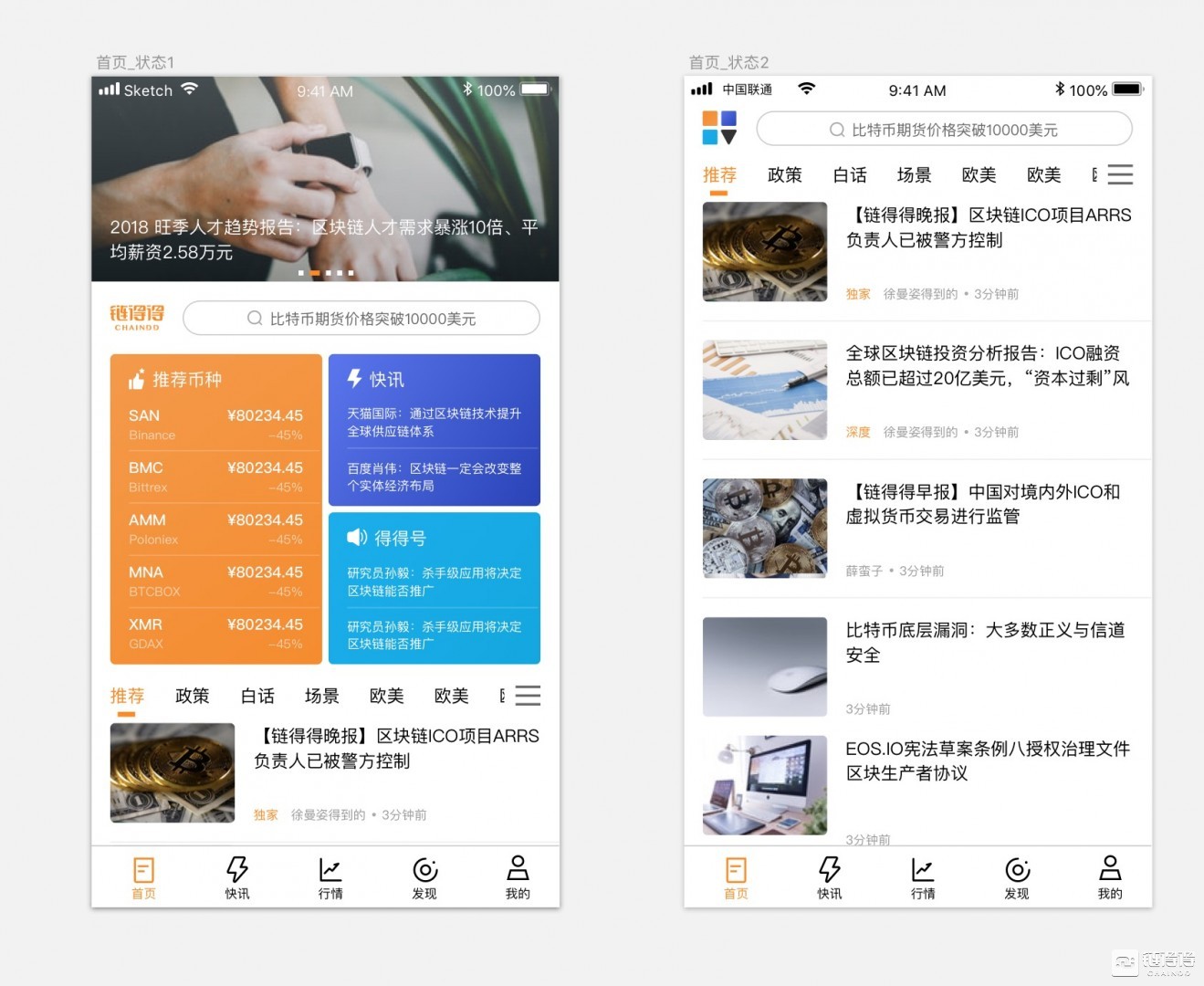Tap the 链得得 CHAINDD logo
Screen dimensions: 1204x986
[136, 317]
